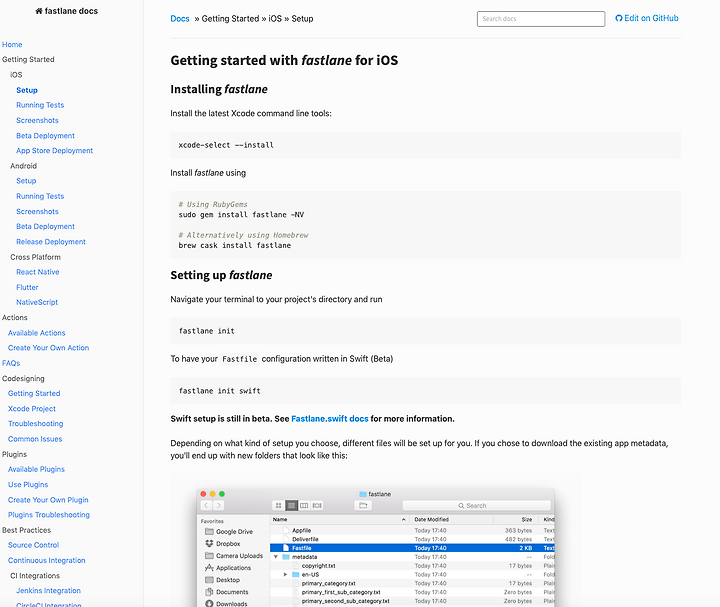Viewport: 720px width, 607px height.
Task: Click Documents in Finder favorites
Action: 227,592
